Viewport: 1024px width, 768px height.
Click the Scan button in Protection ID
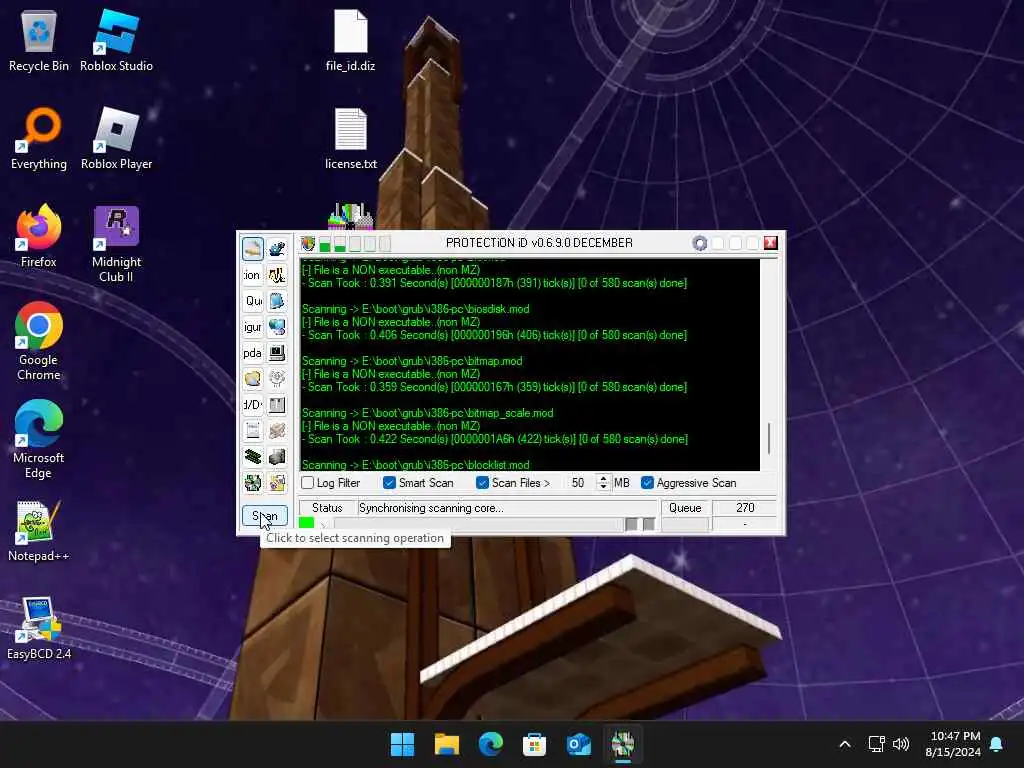coord(264,516)
